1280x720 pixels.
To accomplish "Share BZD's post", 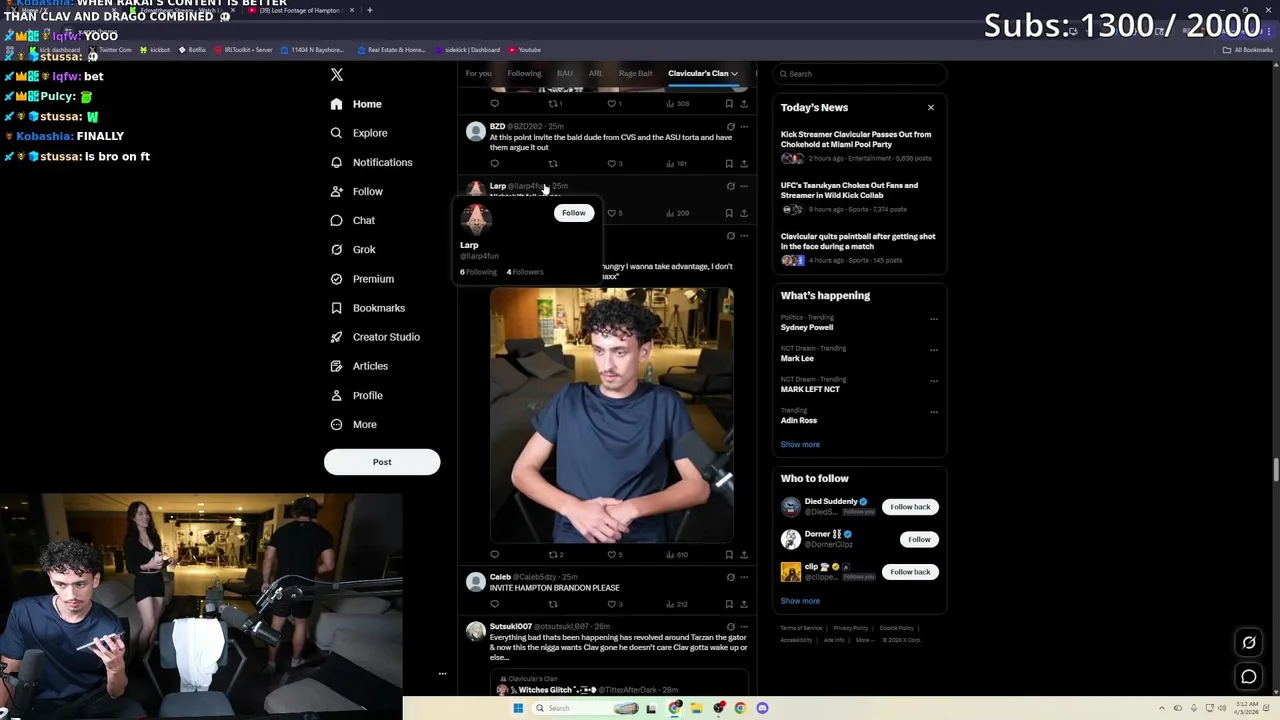I will 744,163.
